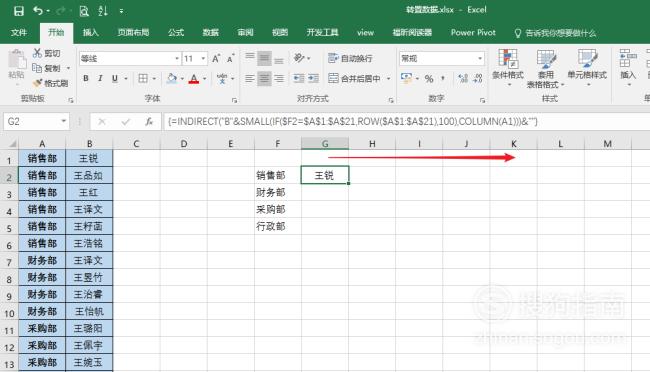Viewport: 650px width, 372px height.
Task: Click the Select All corner triangle
Action: click(x=12, y=144)
